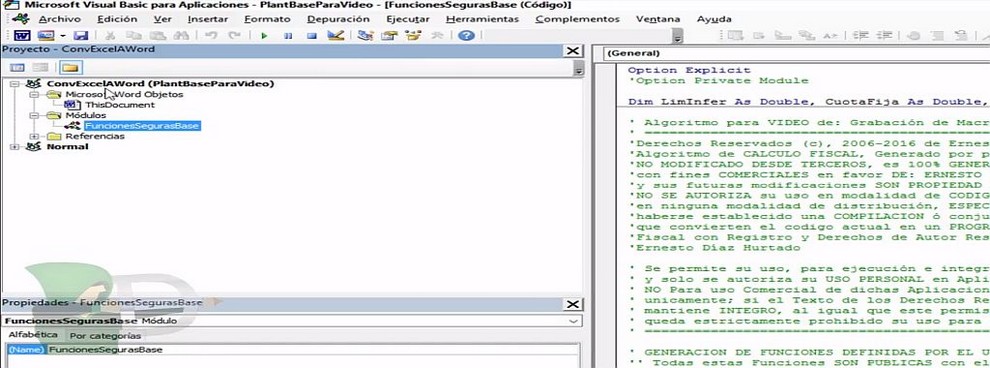This screenshot has height=368, width=990.
Task: Toggle Breakpoint hand icon in edit toolbar
Action: [914, 36]
